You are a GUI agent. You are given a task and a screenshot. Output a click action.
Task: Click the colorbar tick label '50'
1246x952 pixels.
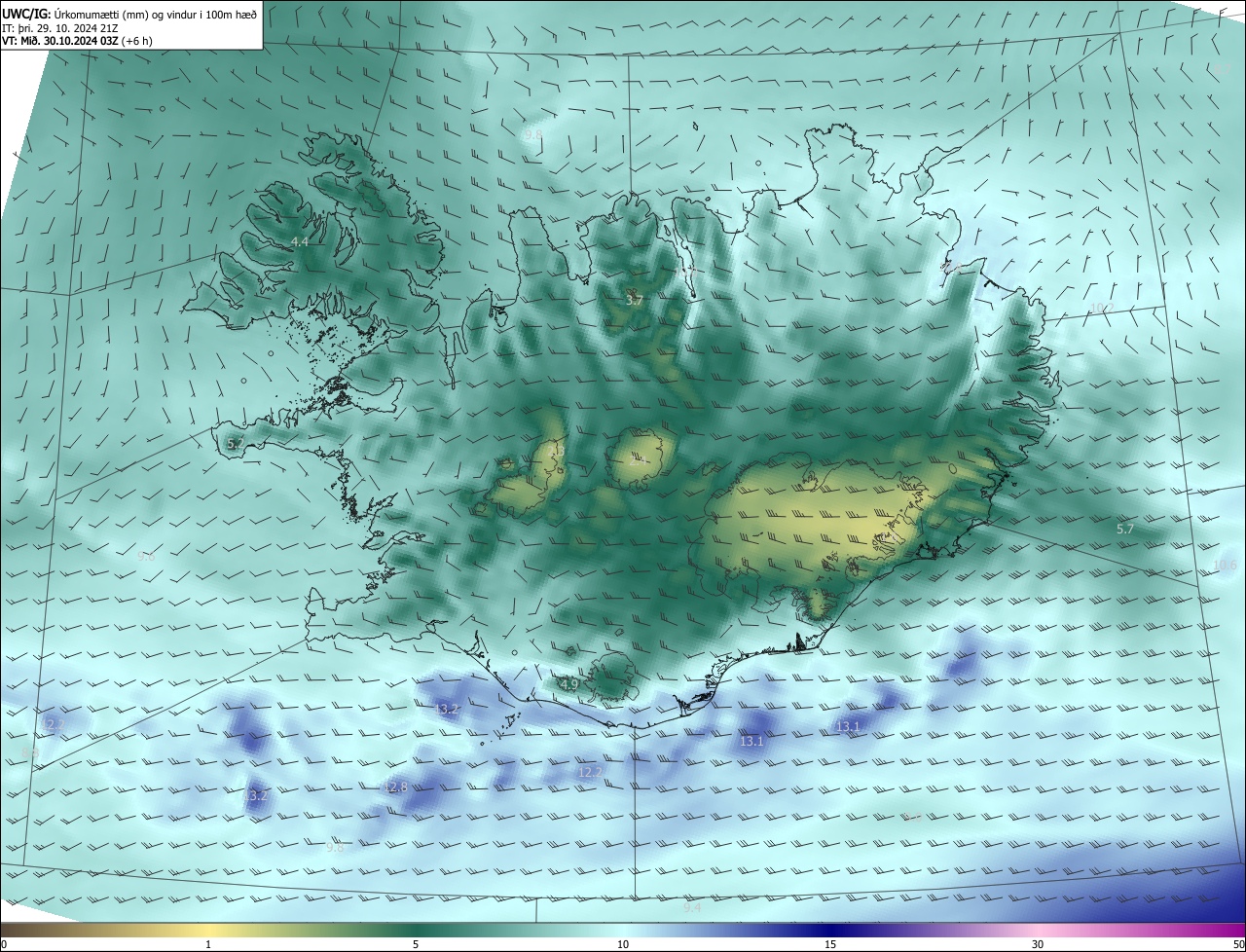(1238, 944)
